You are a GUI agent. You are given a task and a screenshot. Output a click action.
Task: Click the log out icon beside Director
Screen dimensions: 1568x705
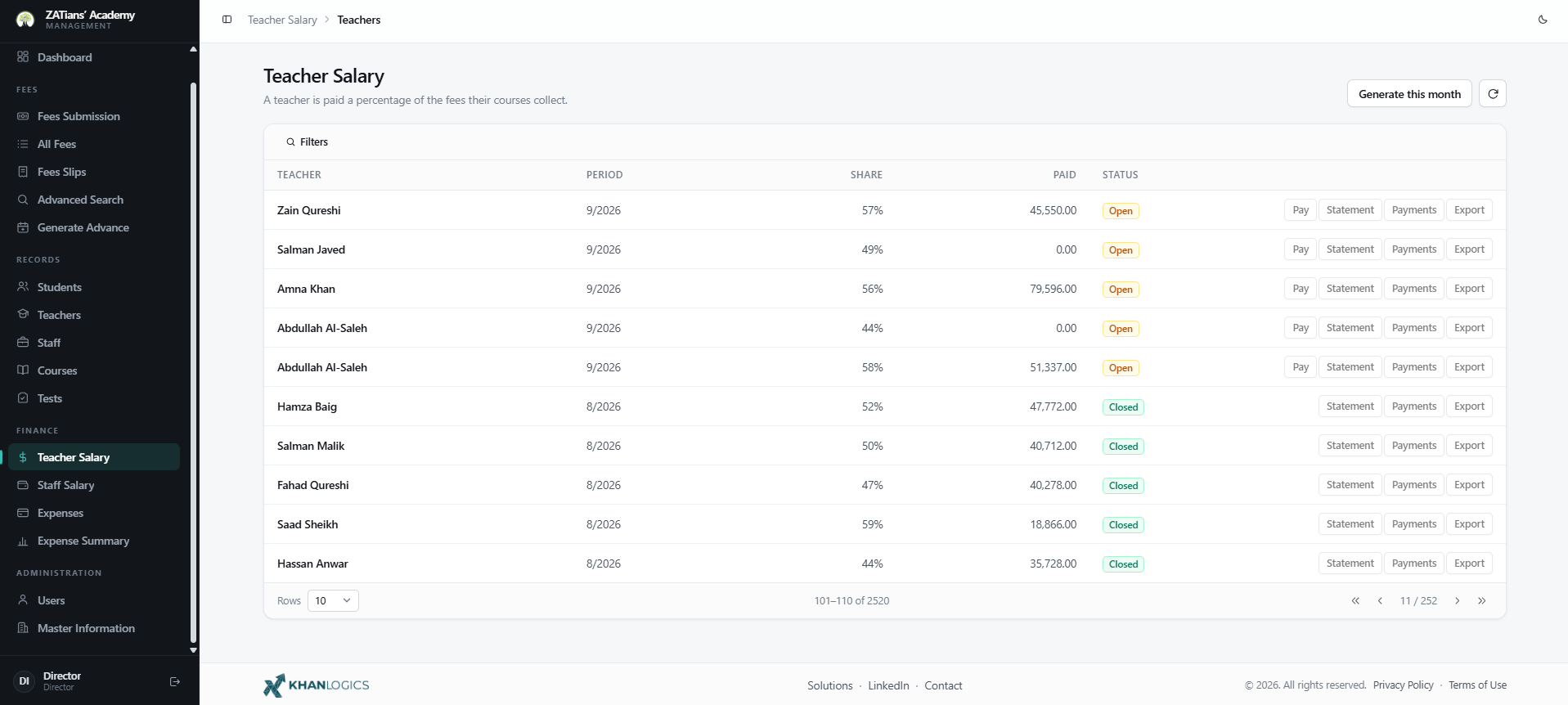pos(175,681)
